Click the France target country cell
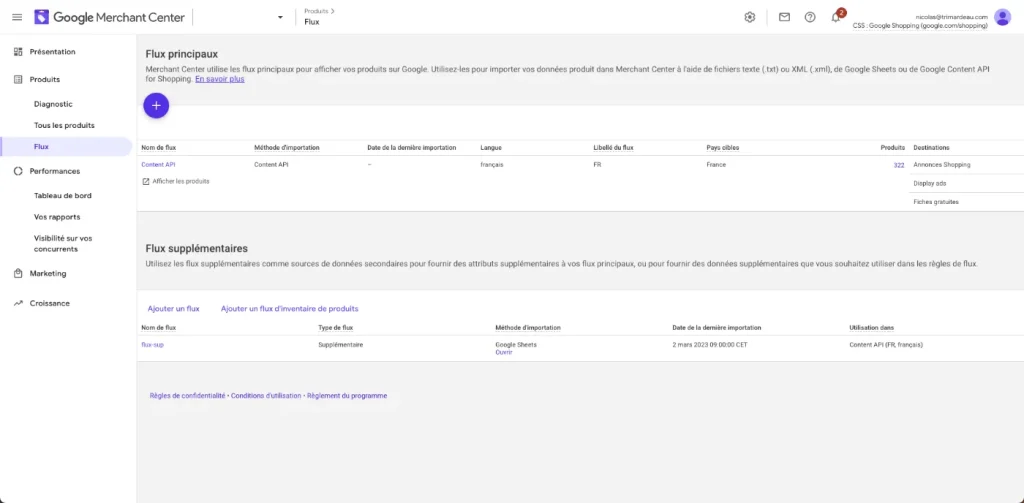The width and height of the screenshot is (1024, 503). 716,165
